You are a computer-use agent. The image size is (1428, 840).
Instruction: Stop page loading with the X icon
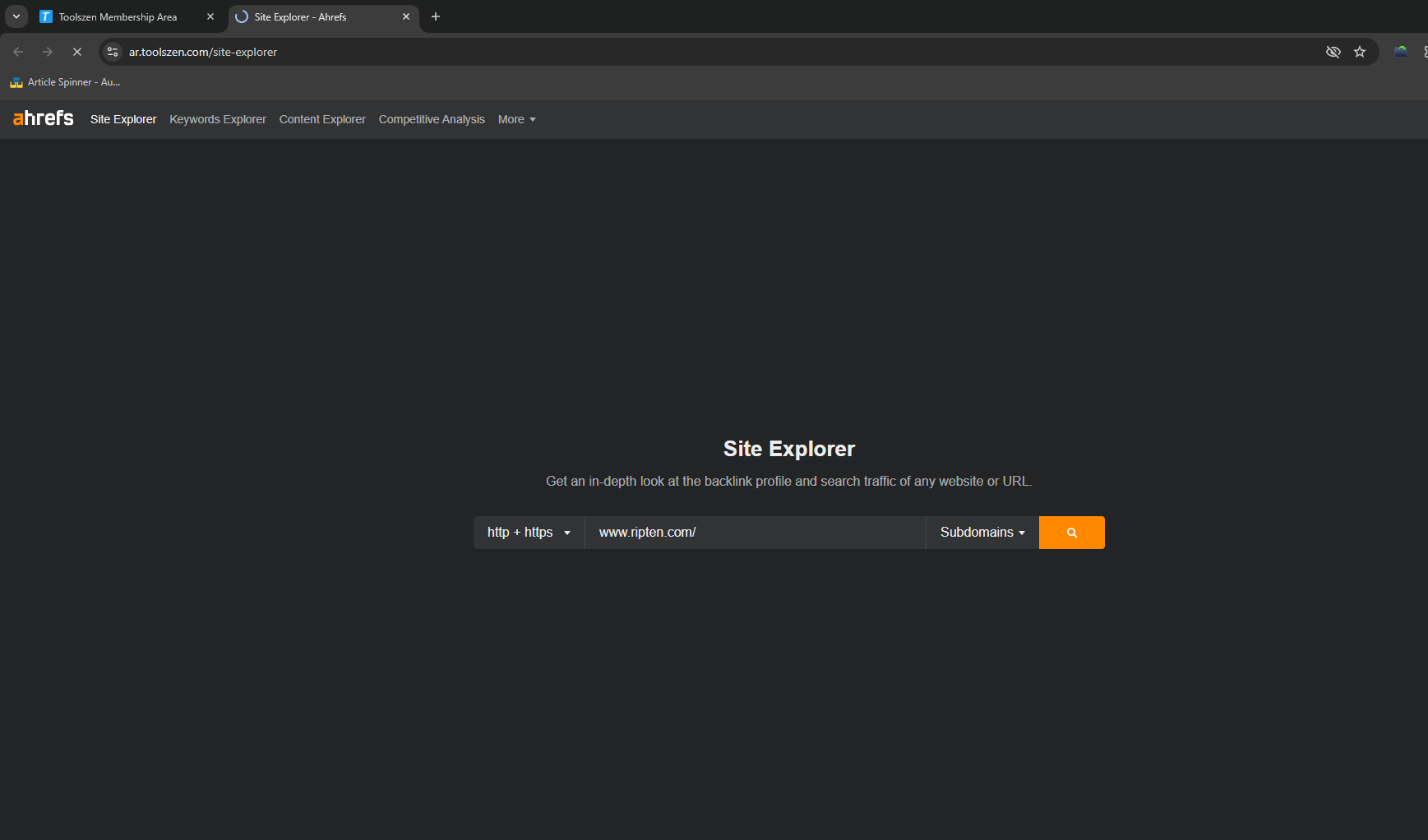click(x=77, y=52)
